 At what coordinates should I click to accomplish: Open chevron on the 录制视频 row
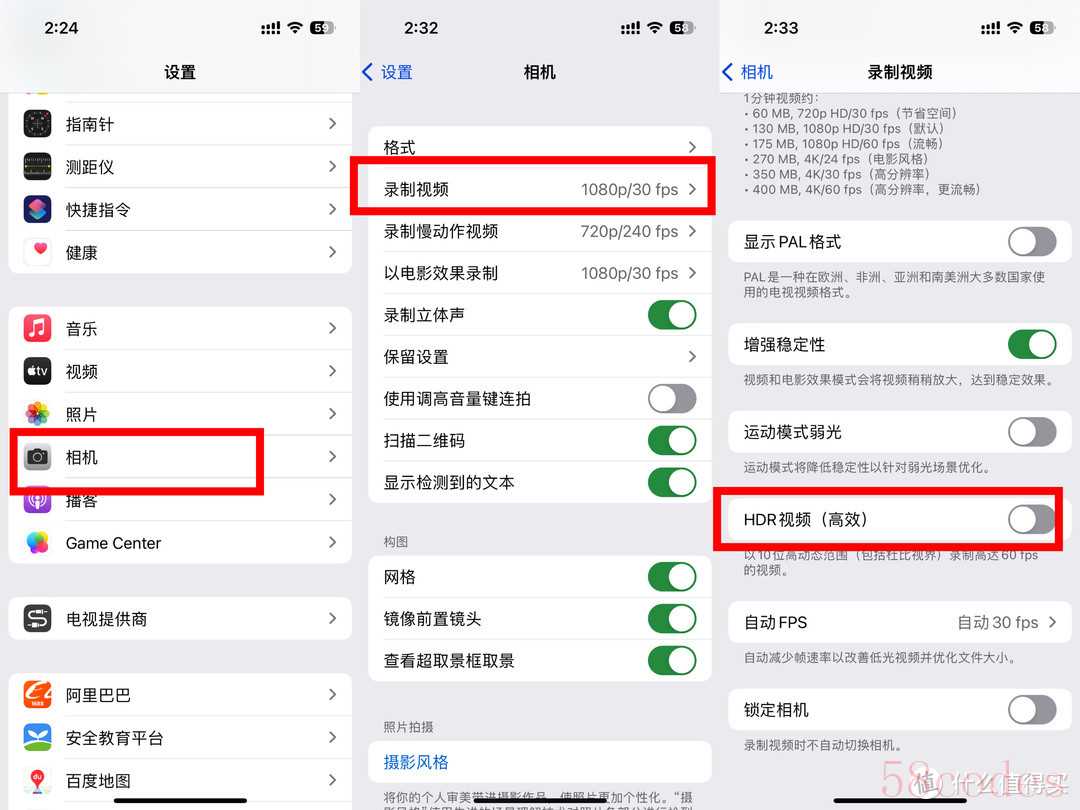point(692,189)
